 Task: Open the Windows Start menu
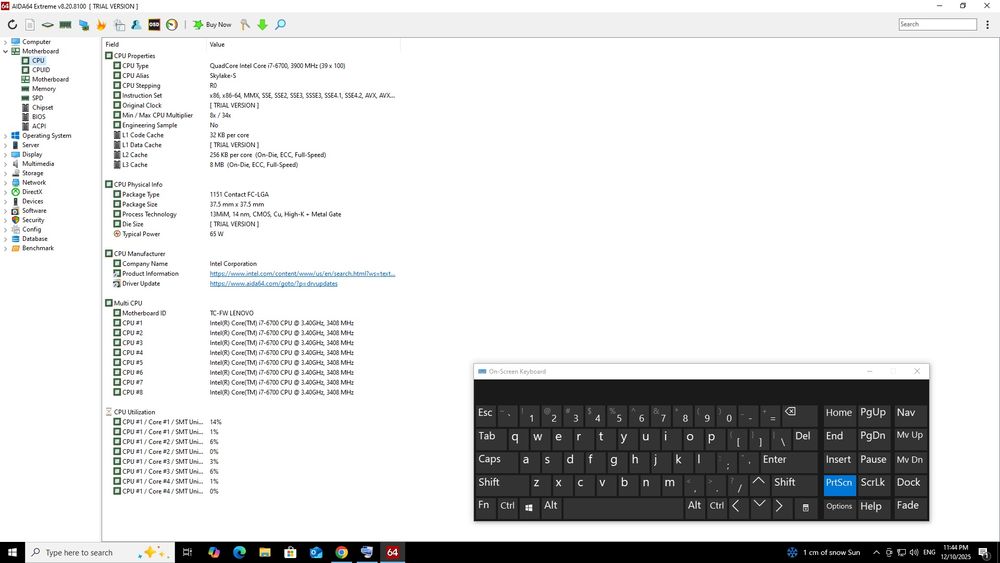pos(12,552)
